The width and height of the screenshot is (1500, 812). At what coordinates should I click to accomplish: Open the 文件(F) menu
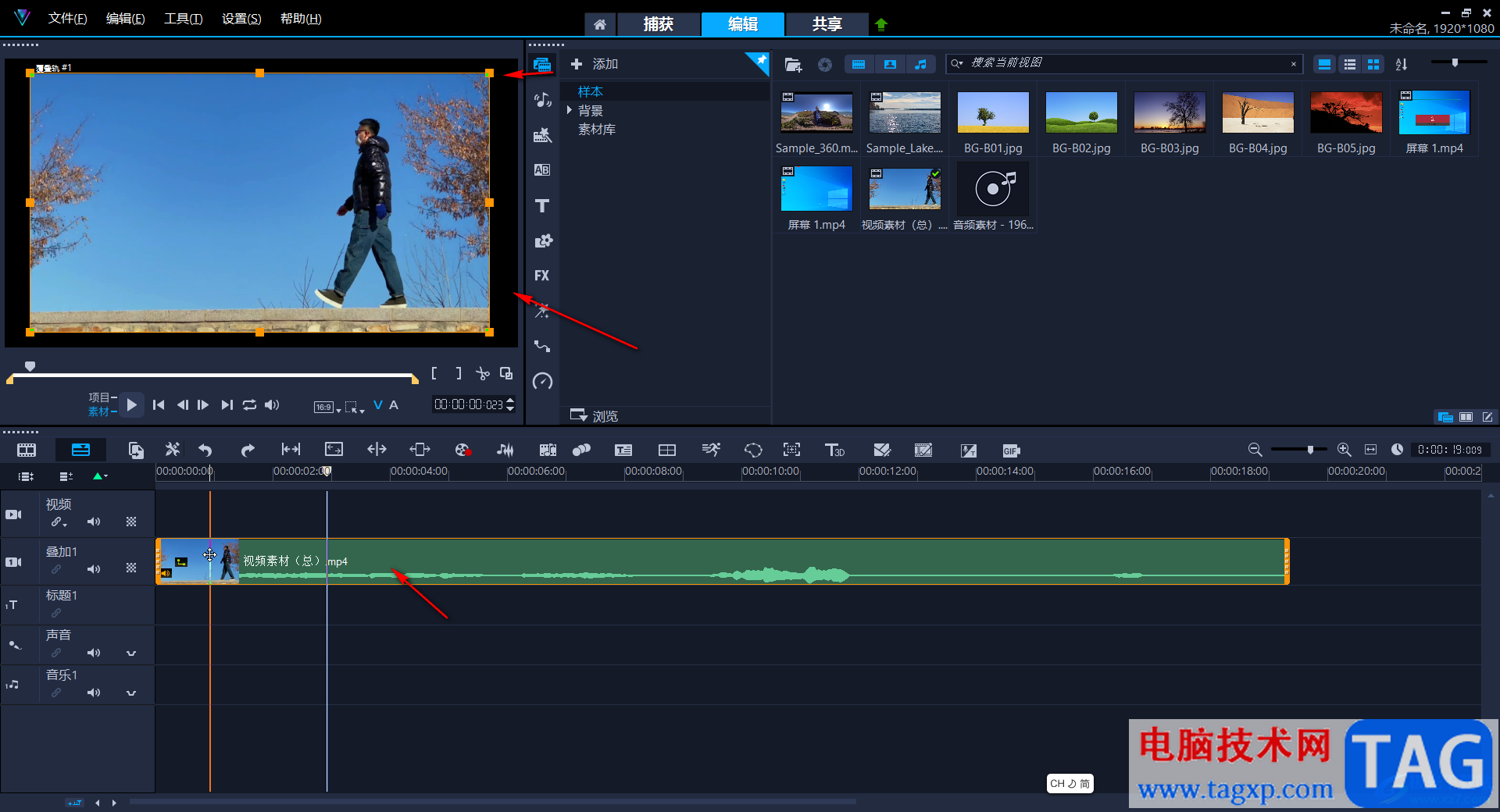(x=67, y=19)
